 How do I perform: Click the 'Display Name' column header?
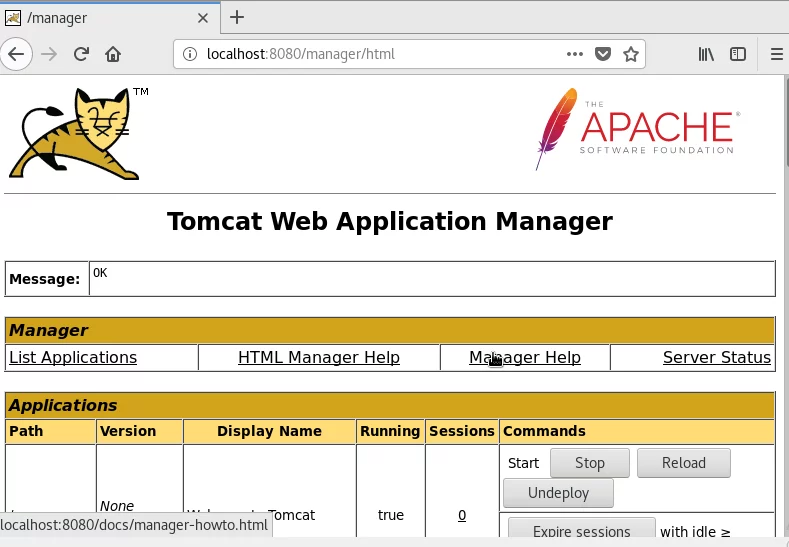269,431
